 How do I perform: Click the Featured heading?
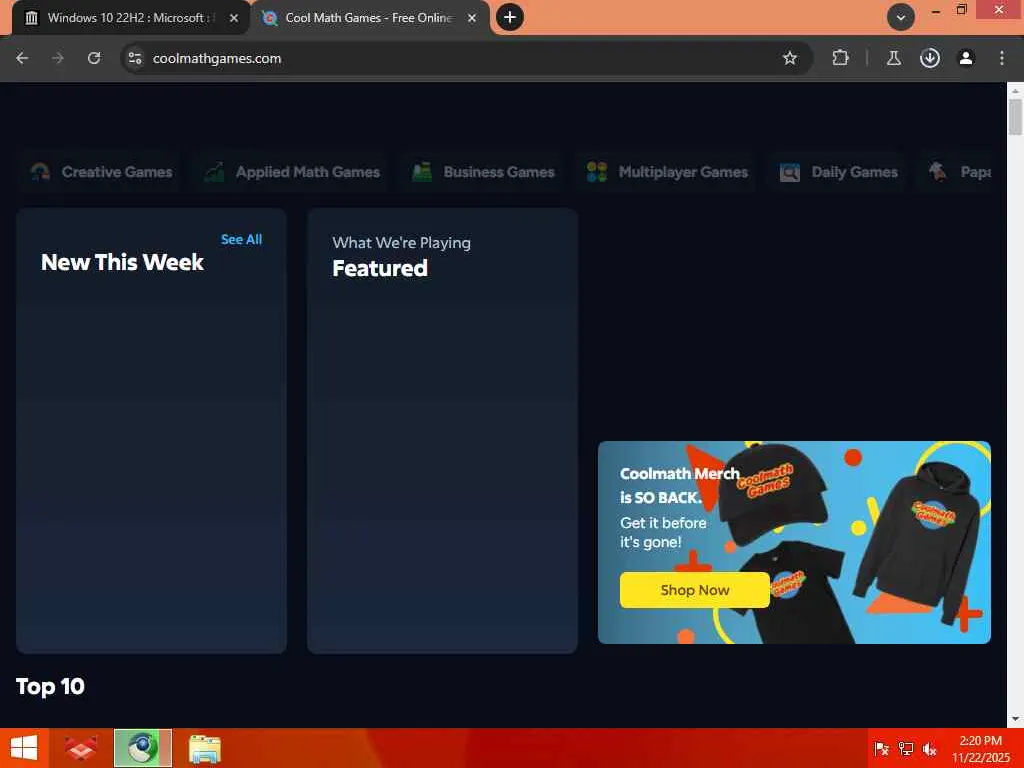point(379,268)
